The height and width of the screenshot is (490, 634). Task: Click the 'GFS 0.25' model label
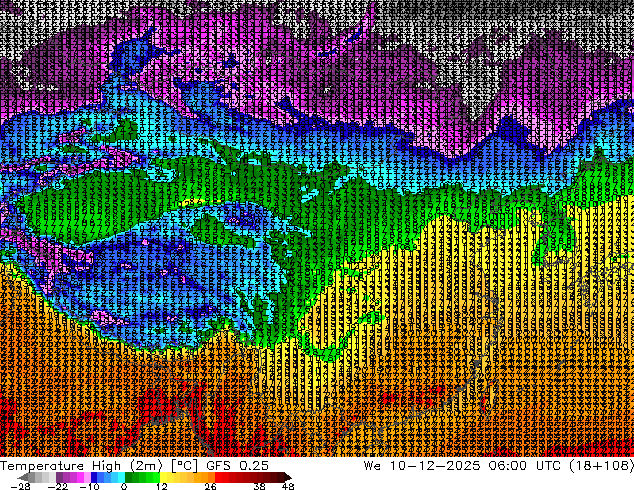point(237,466)
